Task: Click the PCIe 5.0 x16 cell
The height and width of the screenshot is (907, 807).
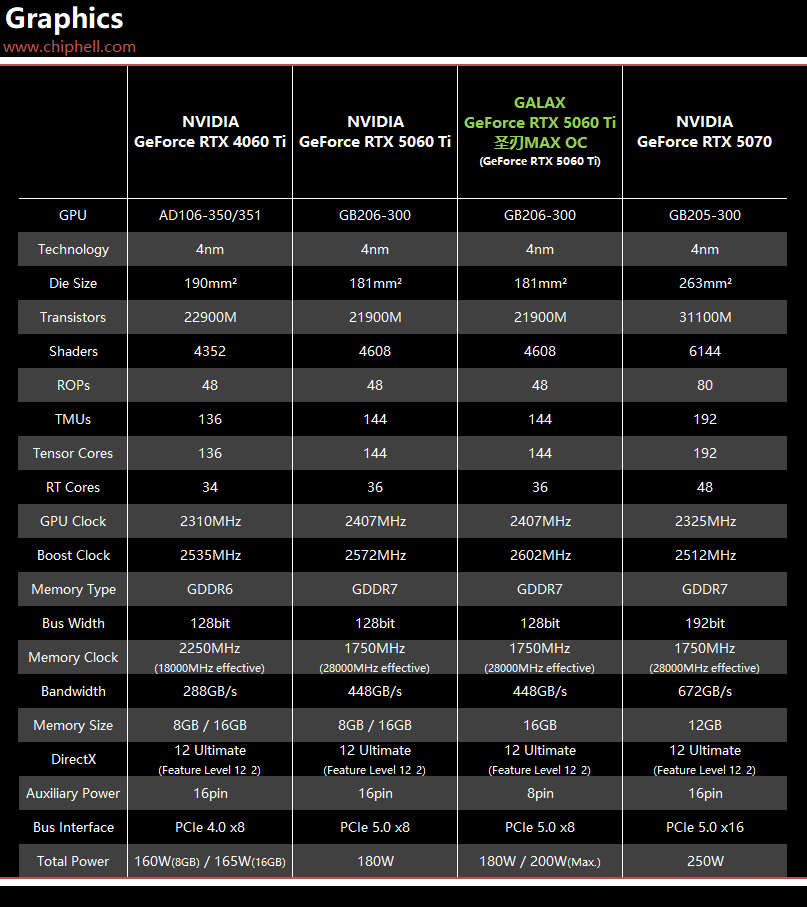Action: [x=705, y=827]
